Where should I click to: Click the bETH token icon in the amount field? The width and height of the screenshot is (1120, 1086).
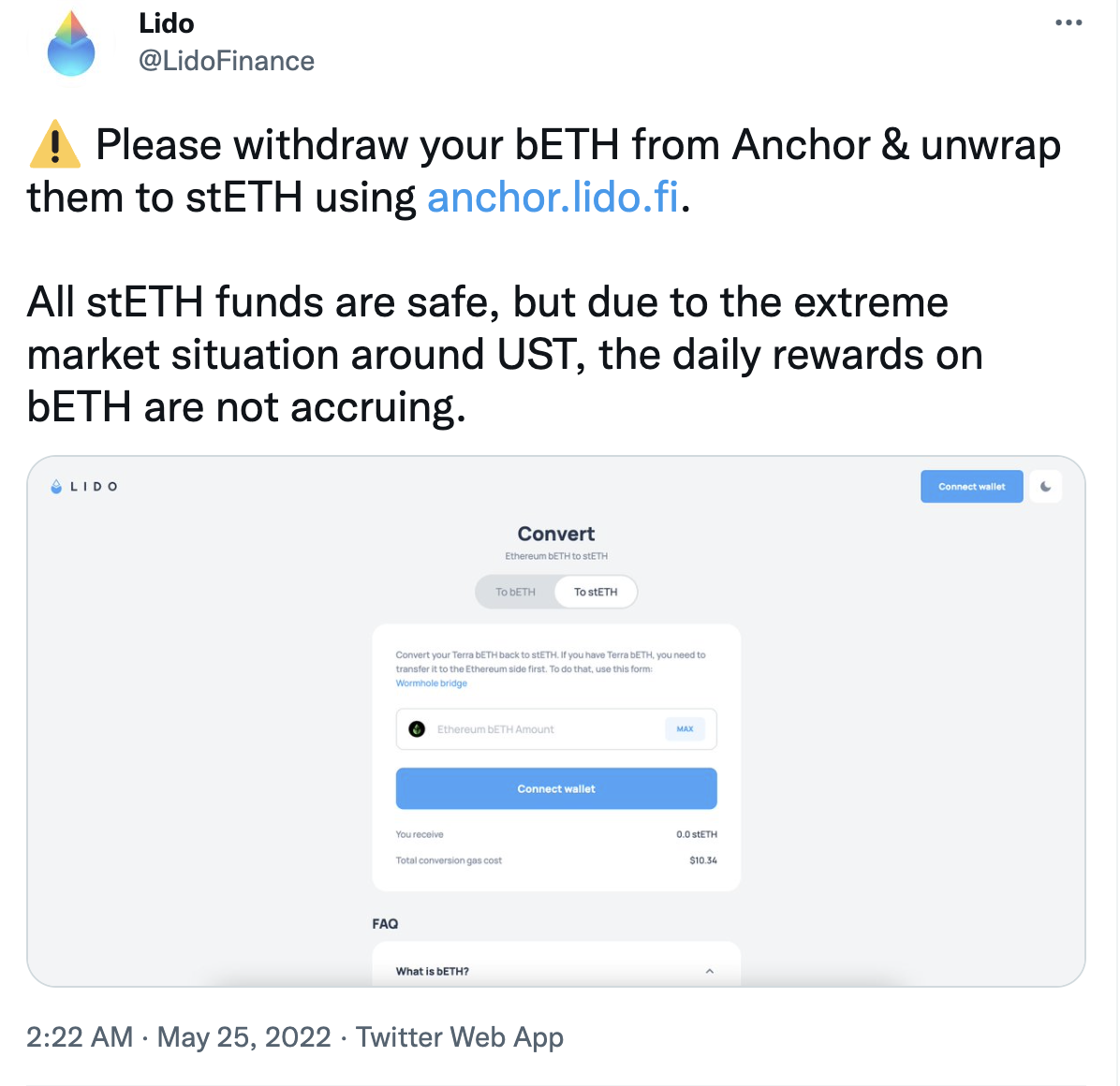tap(417, 729)
